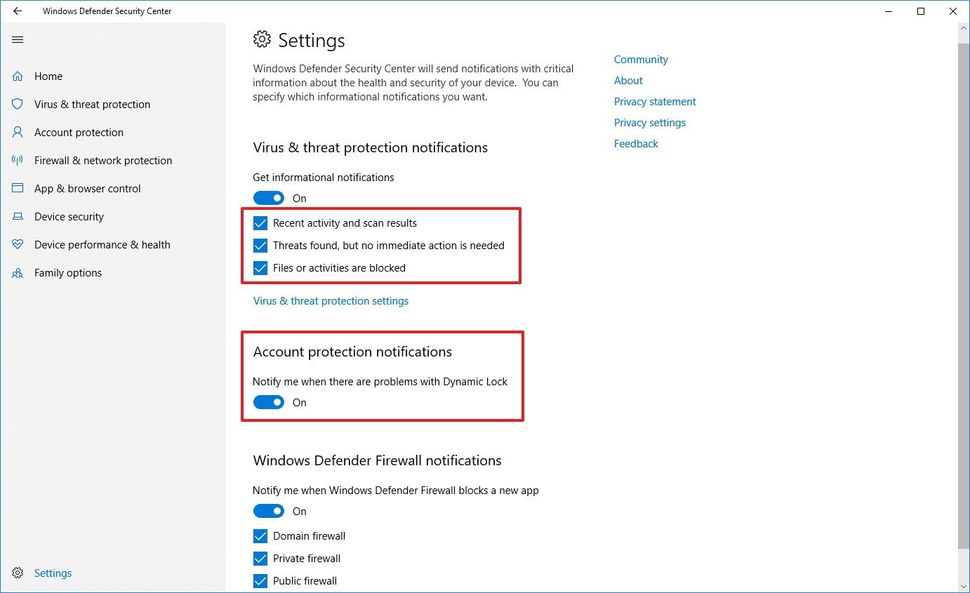Open Virus & threat protection from sidebar

click(92, 103)
